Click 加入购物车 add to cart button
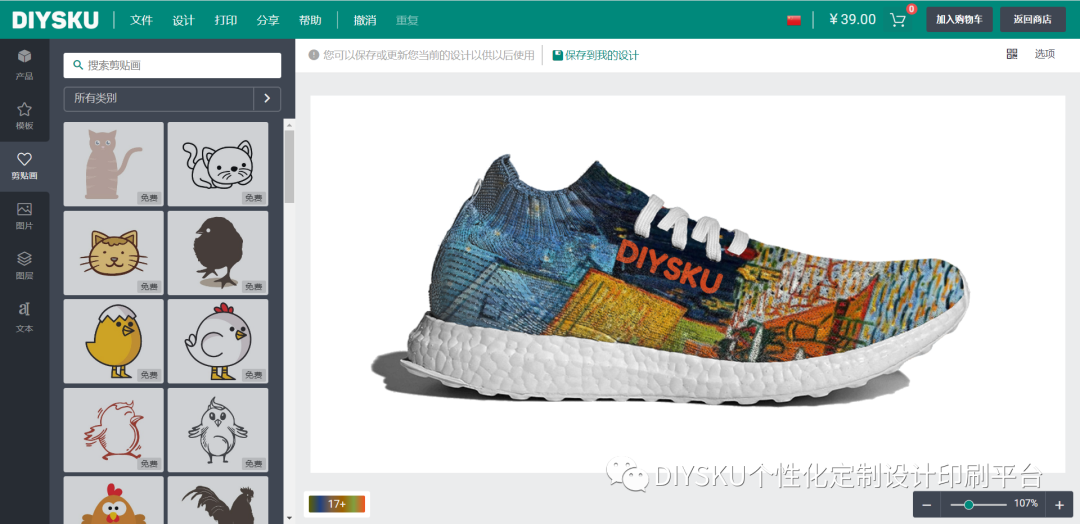 (959, 19)
